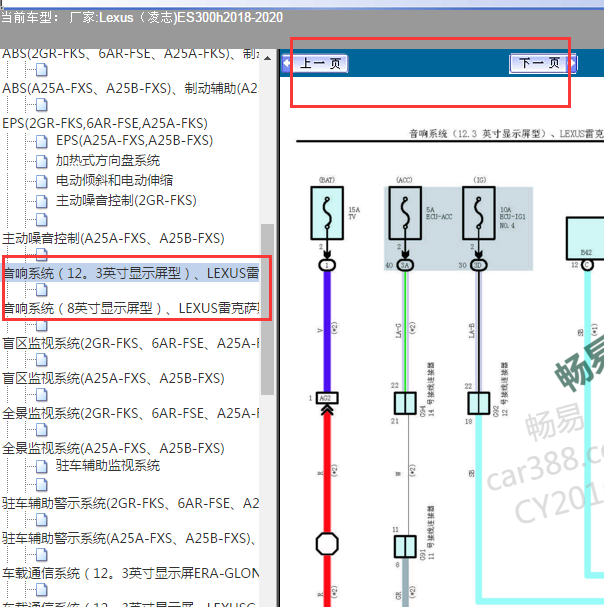Select ABS(A25A-FXS、A25B-FXS)、制动辅助 tree entry

pos(130,88)
